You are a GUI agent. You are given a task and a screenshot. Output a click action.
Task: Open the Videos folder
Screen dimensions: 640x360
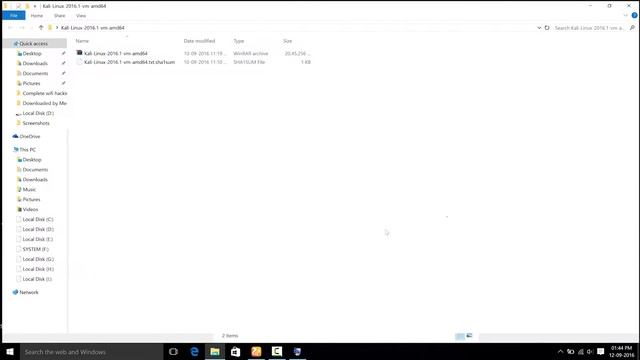(x=30, y=209)
